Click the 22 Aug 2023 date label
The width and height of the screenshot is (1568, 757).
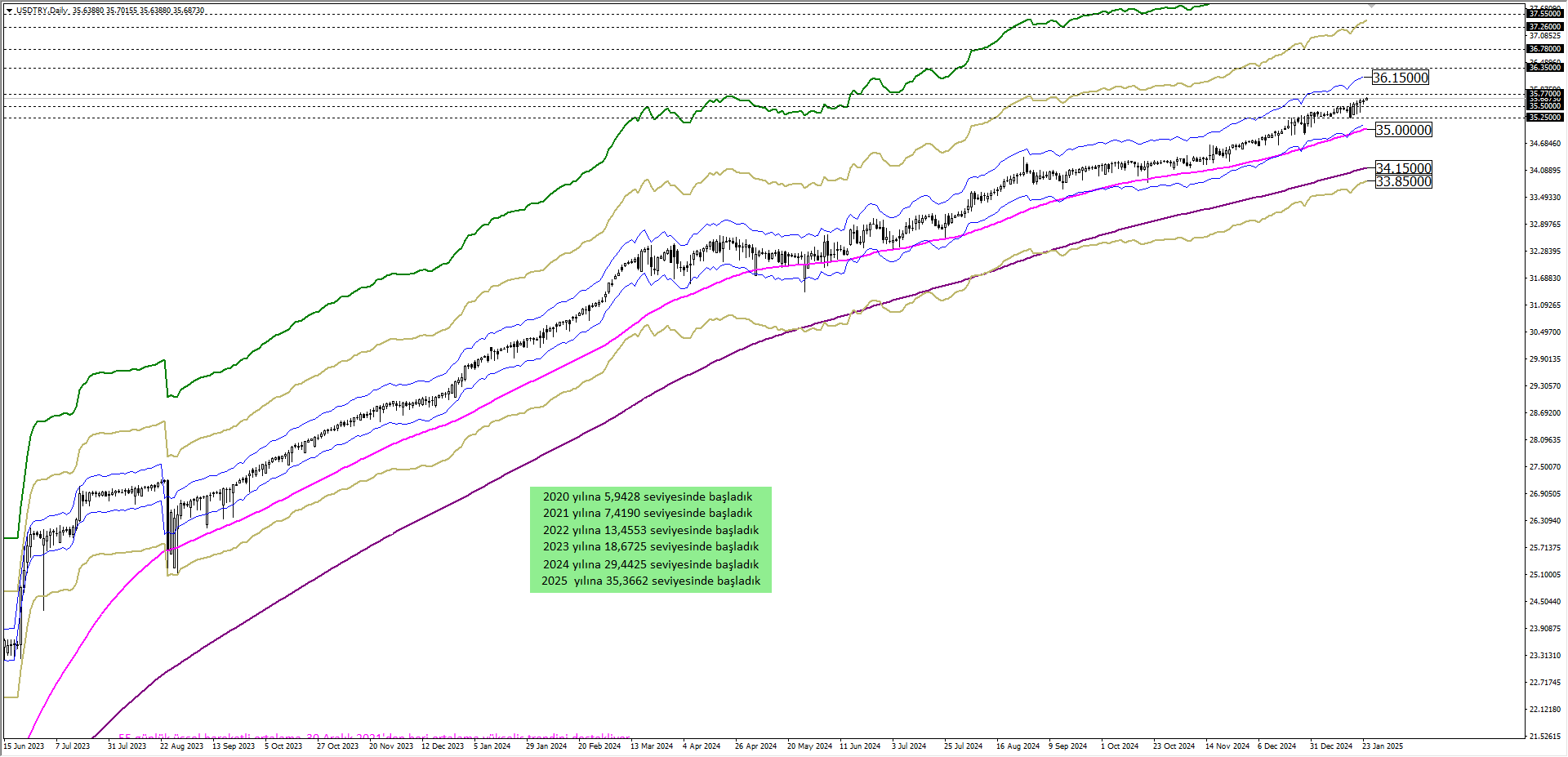coord(181,746)
